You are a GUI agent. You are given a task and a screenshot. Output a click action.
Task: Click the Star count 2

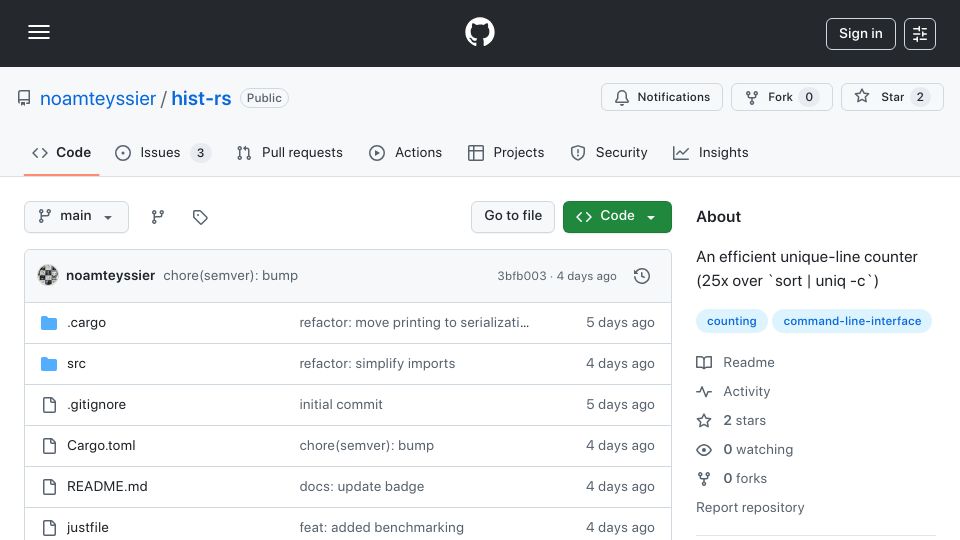[x=920, y=97]
